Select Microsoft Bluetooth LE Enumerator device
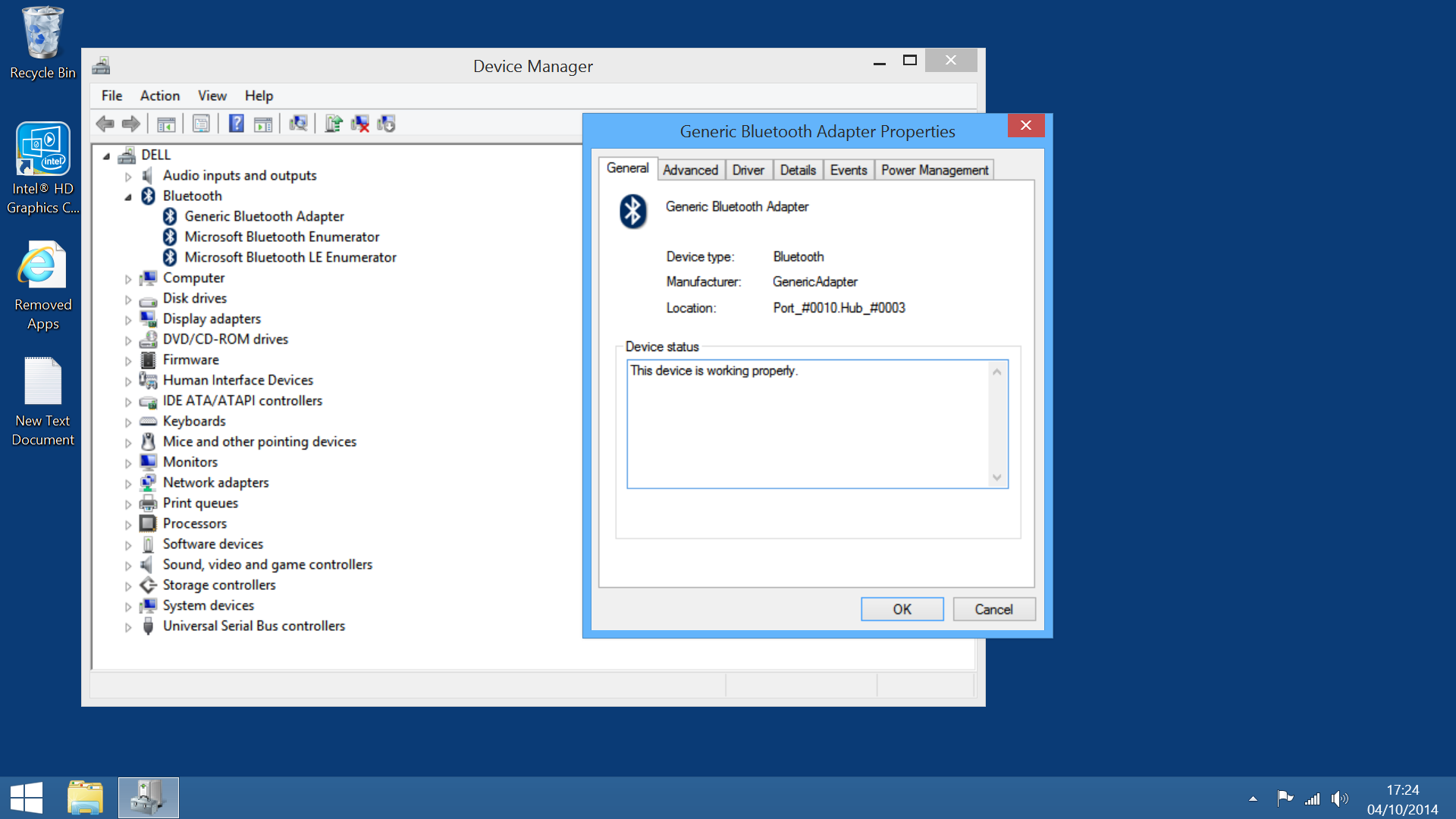Screen dimensions: 1456x819 coord(290,257)
